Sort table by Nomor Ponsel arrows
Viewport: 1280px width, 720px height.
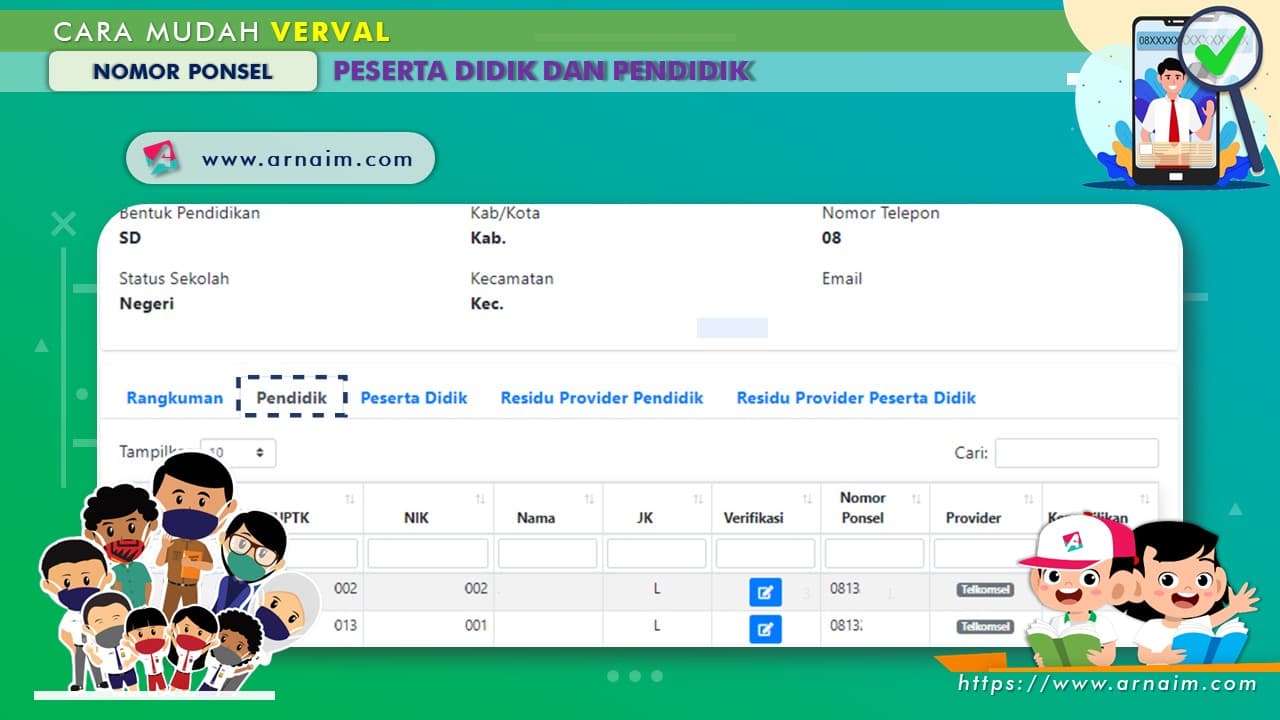[x=916, y=498]
